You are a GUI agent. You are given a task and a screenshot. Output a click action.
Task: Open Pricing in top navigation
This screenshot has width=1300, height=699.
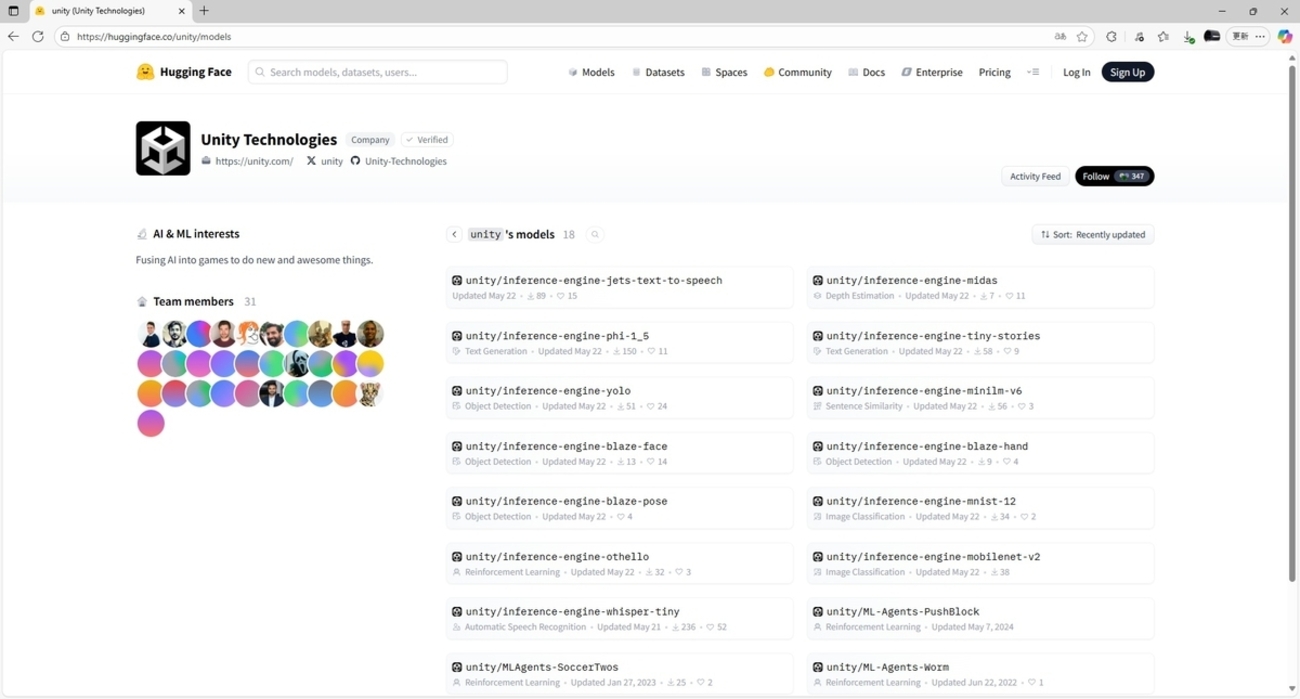pyautogui.click(x=994, y=72)
